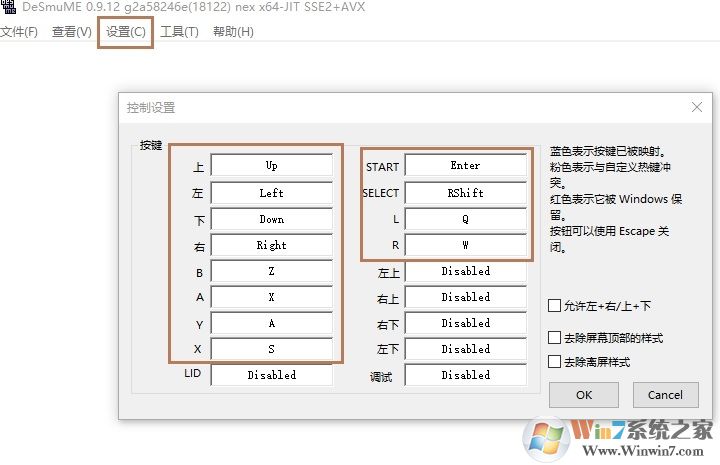The width and height of the screenshot is (720, 465).
Task: Click the DeSmuME app icon in title bar
Action: (x=8, y=6)
